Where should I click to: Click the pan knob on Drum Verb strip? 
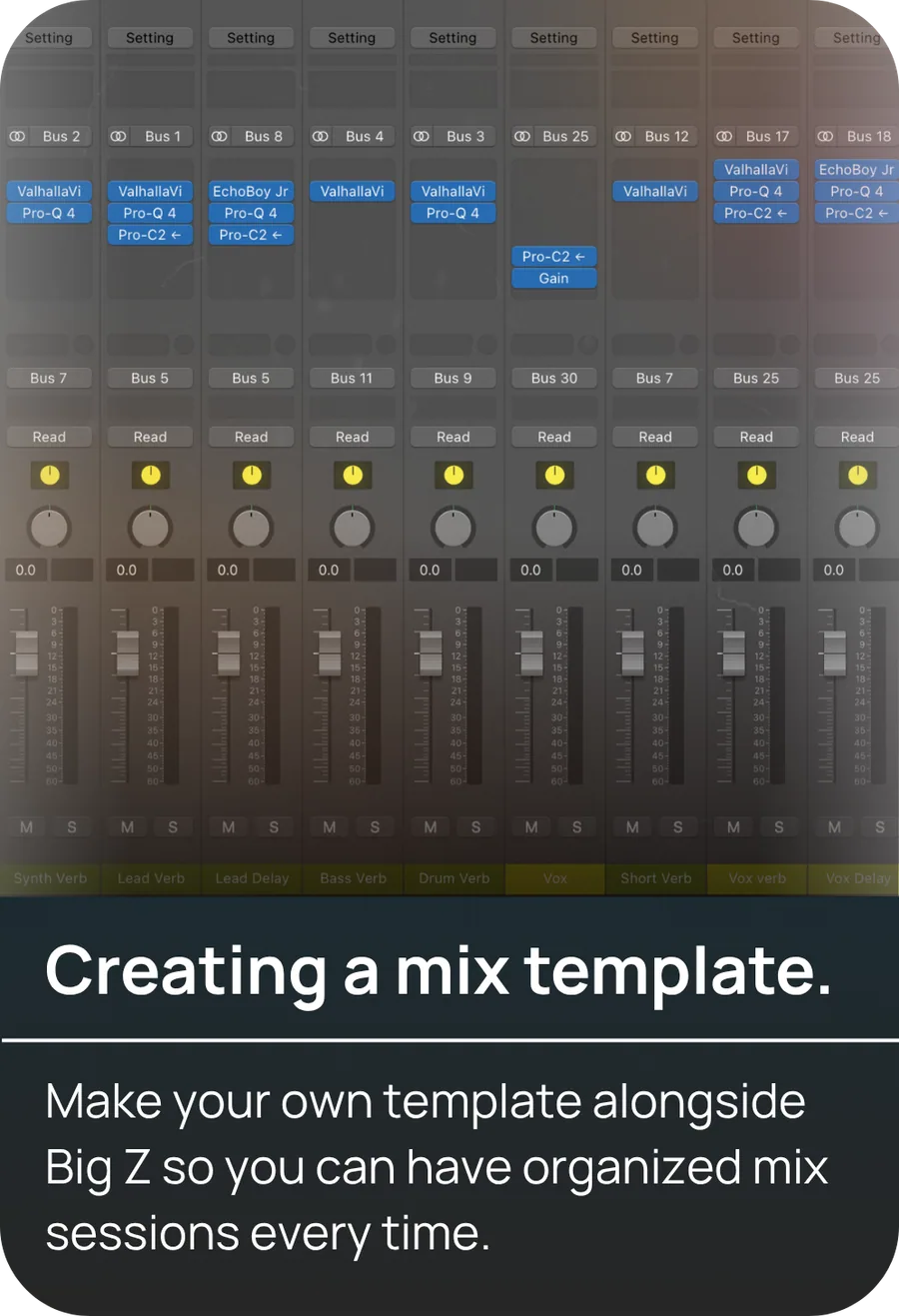pos(453,528)
